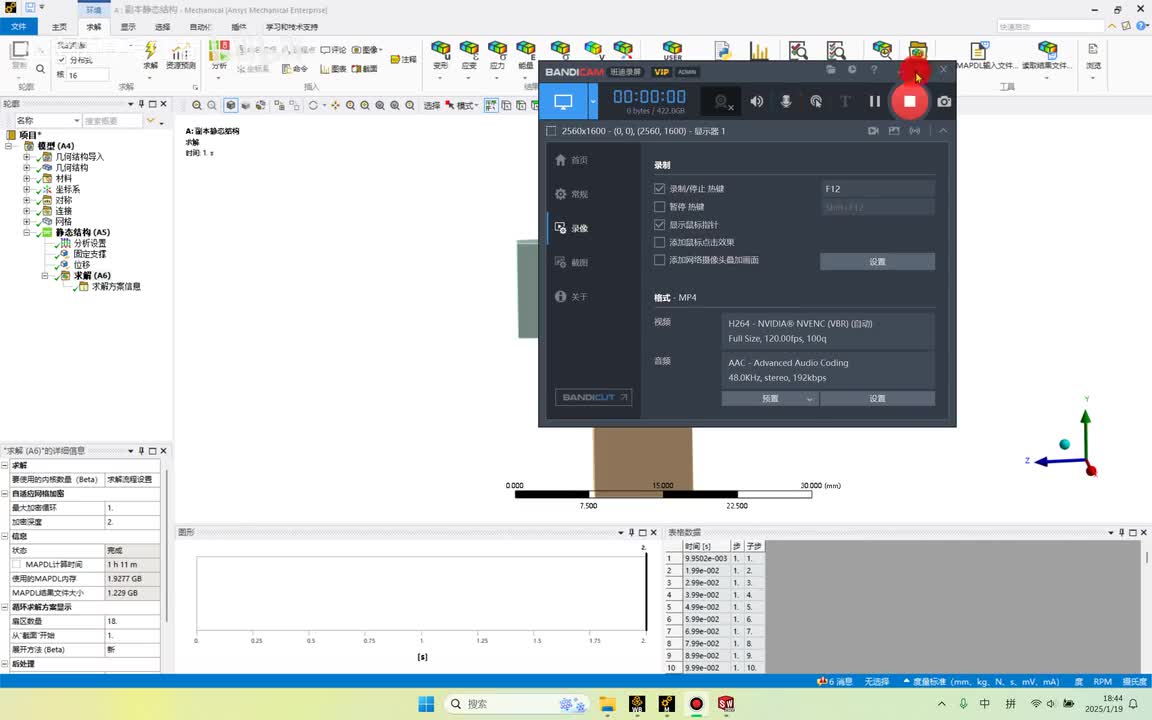Collapse Bandicam panel with chevron up arrow
1152x720 pixels.
tap(943, 131)
